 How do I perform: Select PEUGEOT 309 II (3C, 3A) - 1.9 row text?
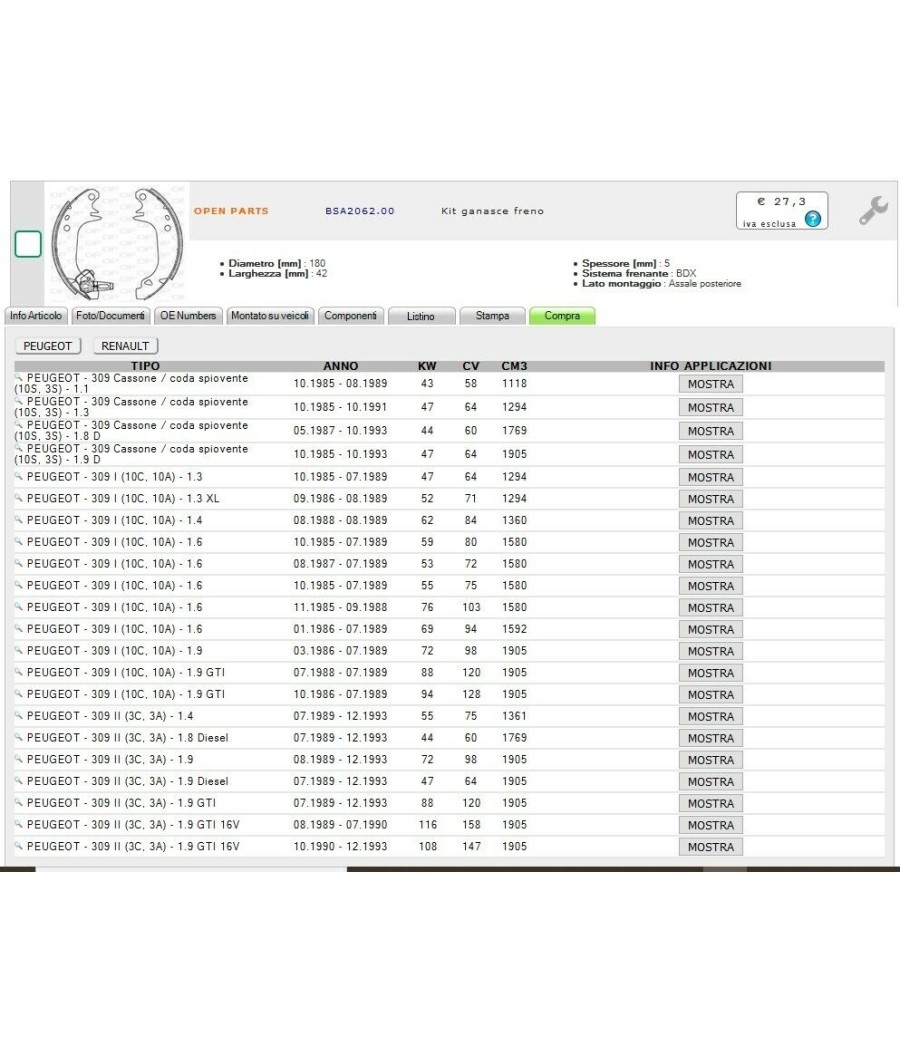pyautogui.click(x=110, y=759)
